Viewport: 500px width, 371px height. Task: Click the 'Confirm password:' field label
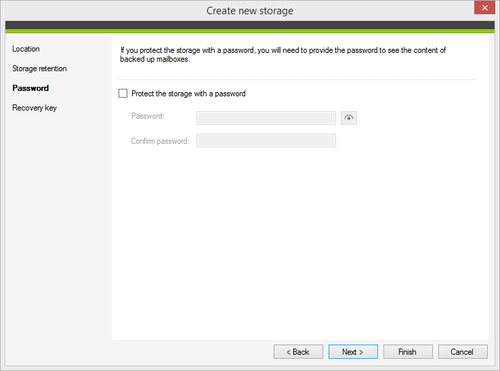click(x=160, y=141)
